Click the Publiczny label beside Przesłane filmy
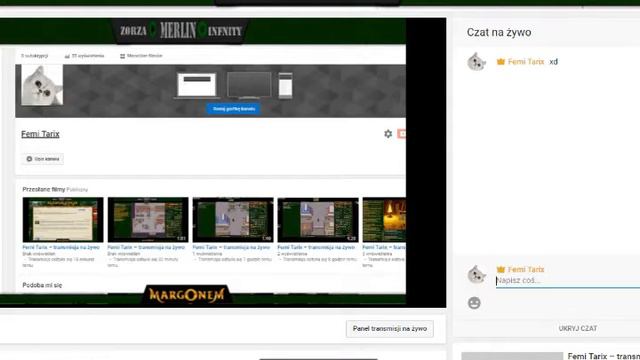The height and width of the screenshot is (360, 640). coord(77,190)
